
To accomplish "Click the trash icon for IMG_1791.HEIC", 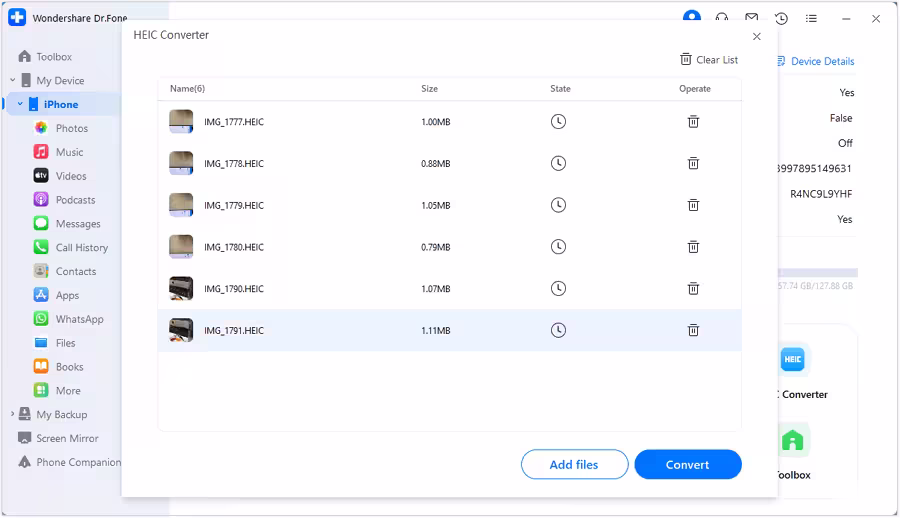I will [x=693, y=330].
